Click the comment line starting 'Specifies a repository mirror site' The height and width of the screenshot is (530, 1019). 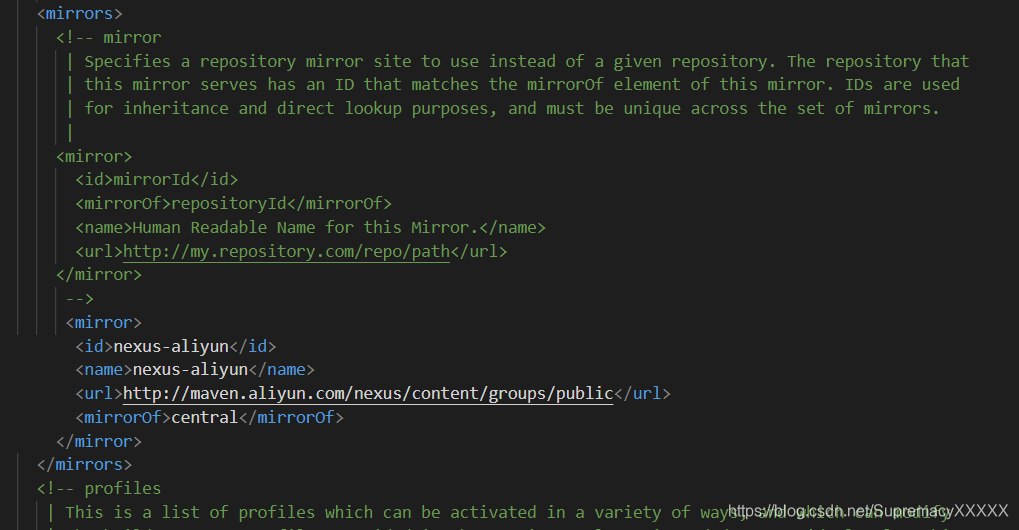click(526, 62)
